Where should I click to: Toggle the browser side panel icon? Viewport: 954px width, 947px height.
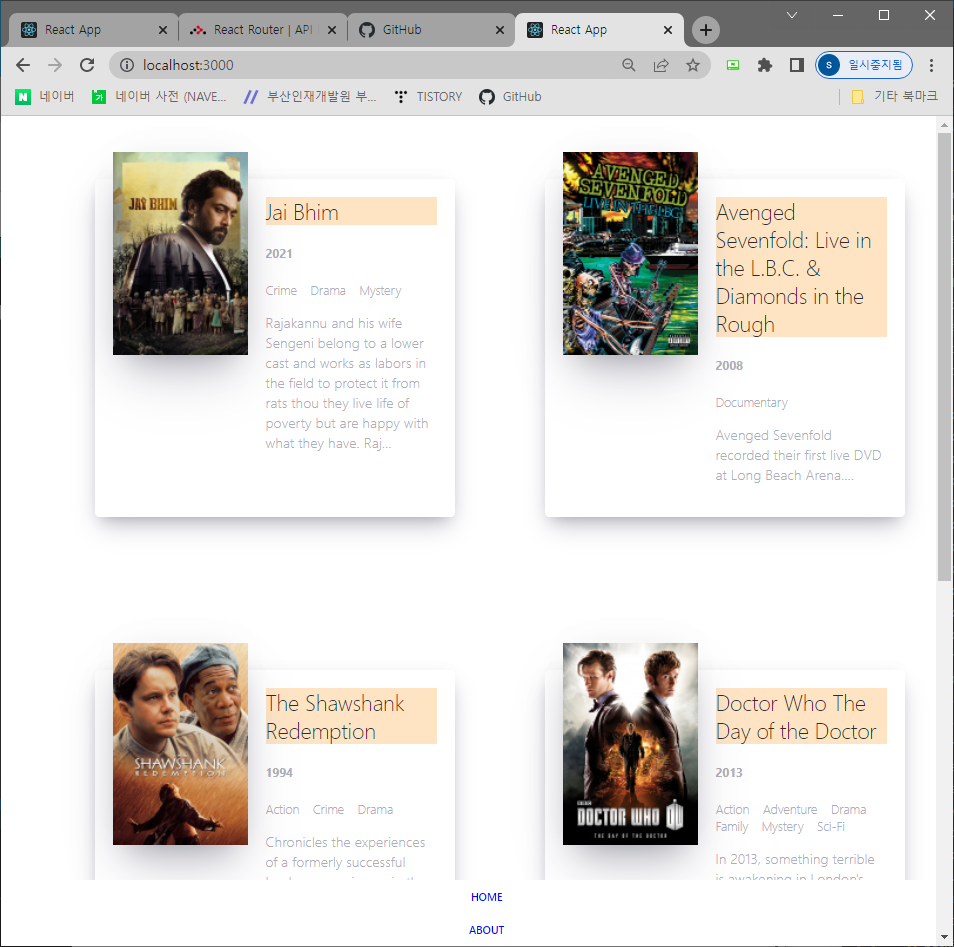click(796, 65)
